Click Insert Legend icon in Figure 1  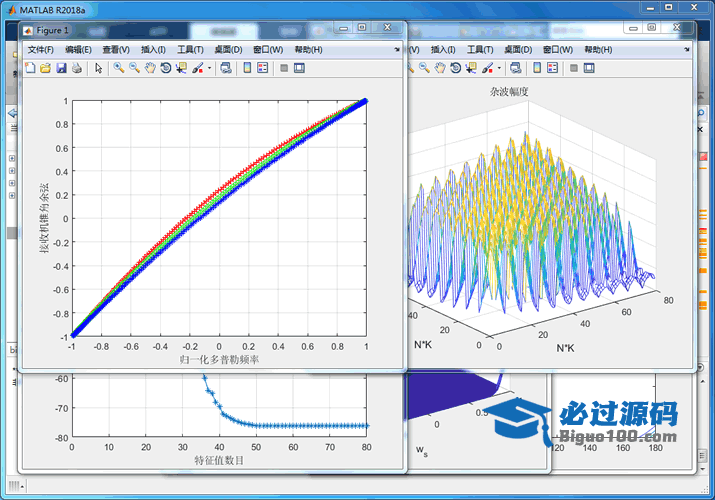coord(263,68)
